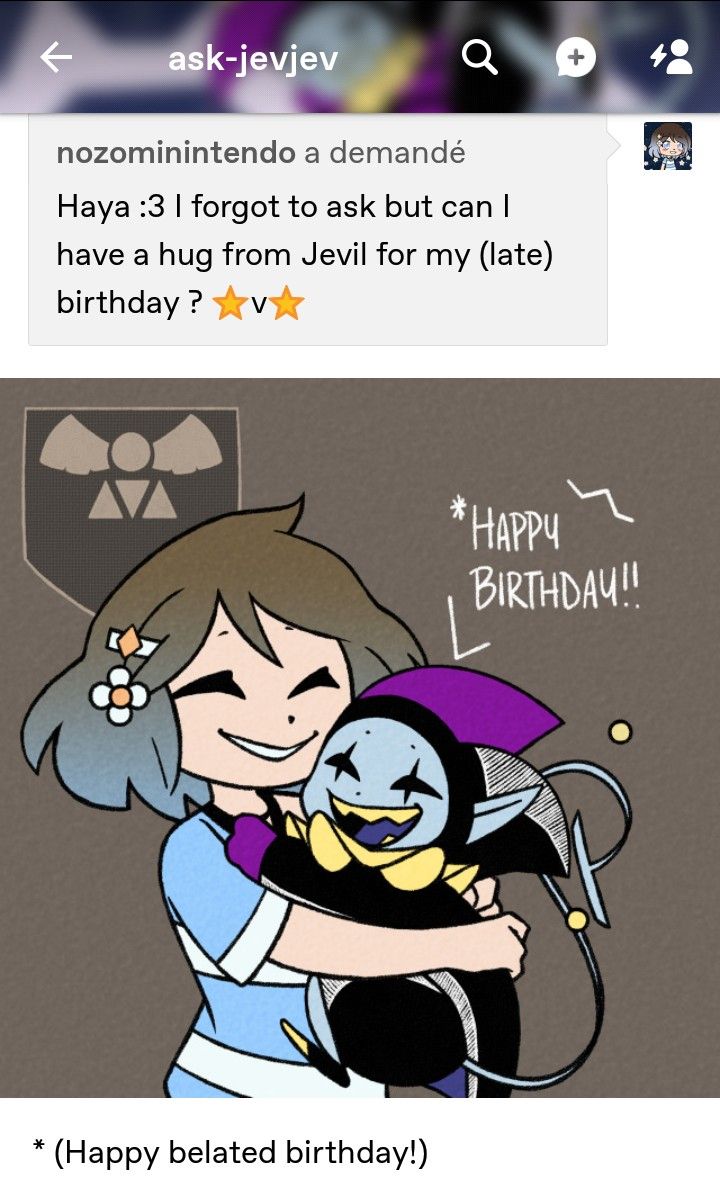Open the nozominintendo profile link
The height and width of the screenshot is (1177, 720).
(176, 153)
